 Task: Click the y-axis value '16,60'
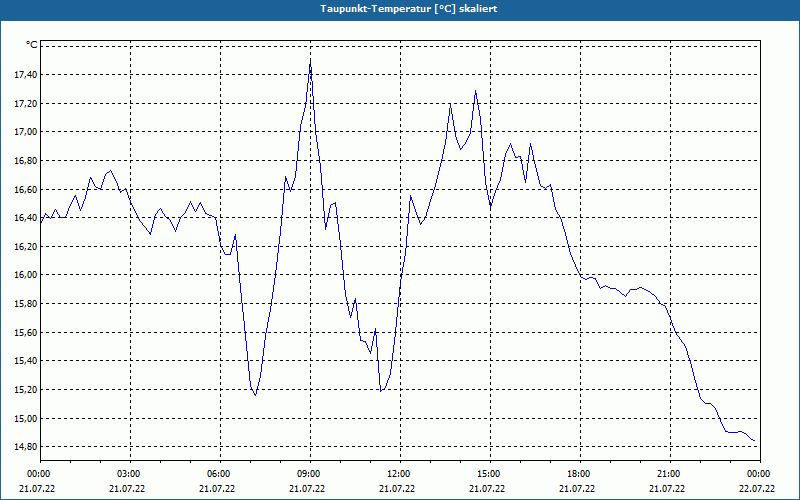[x=27, y=189]
